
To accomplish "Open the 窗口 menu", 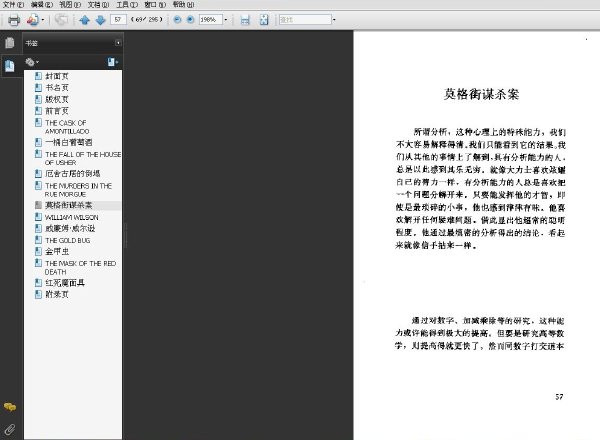I will click(x=155, y=5).
